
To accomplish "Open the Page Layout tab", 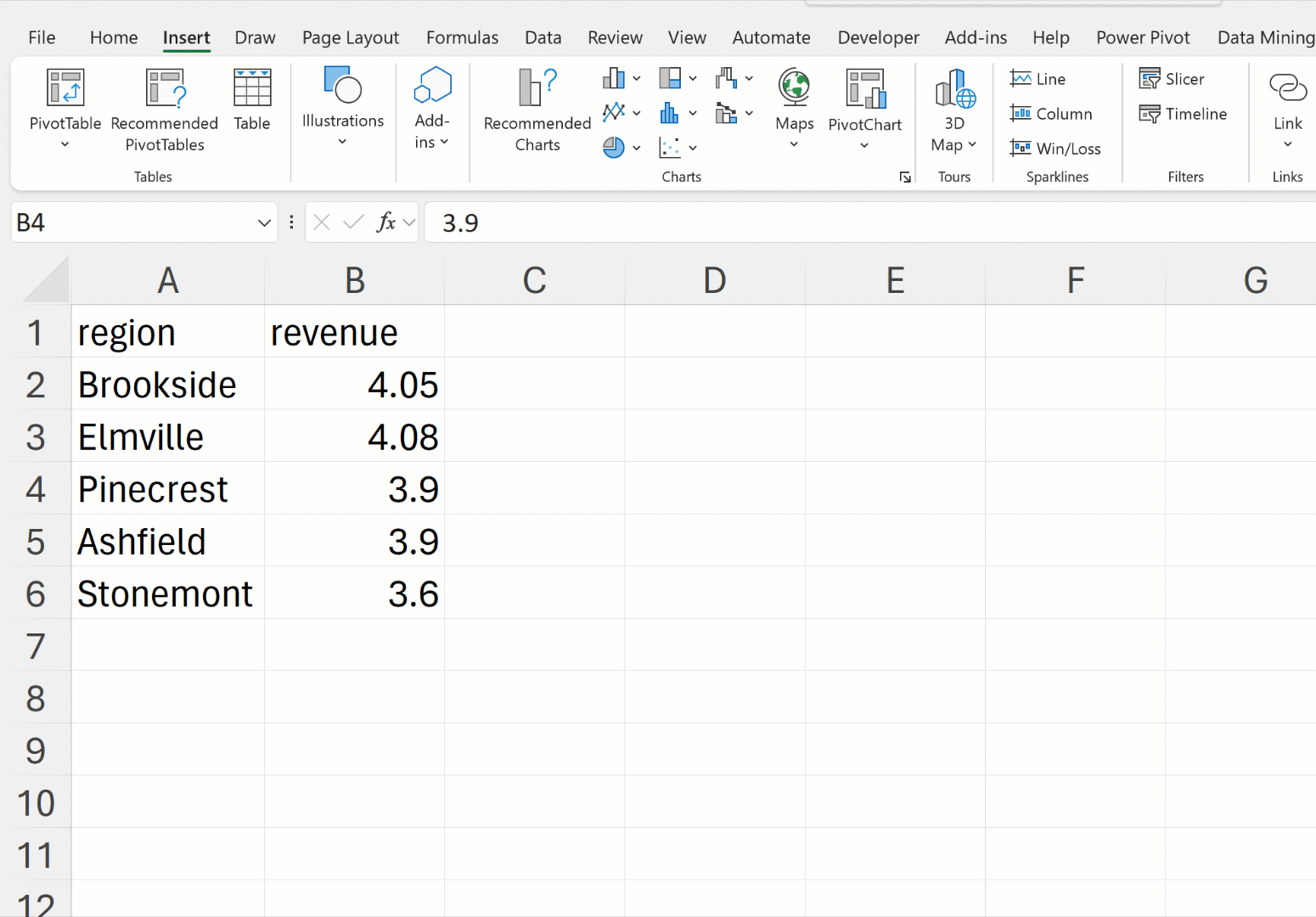I will coord(350,37).
